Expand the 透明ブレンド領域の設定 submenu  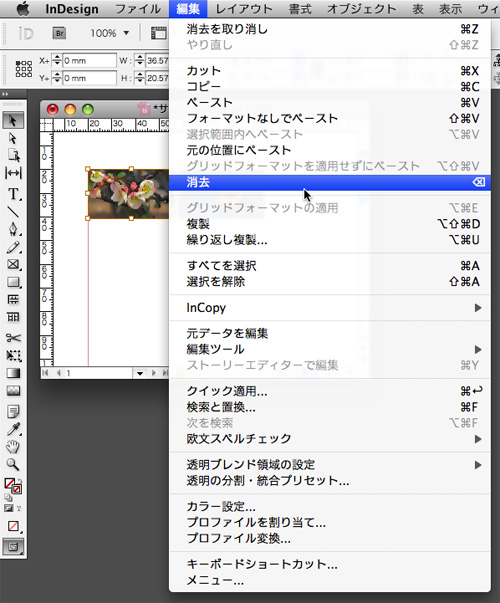pos(330,465)
